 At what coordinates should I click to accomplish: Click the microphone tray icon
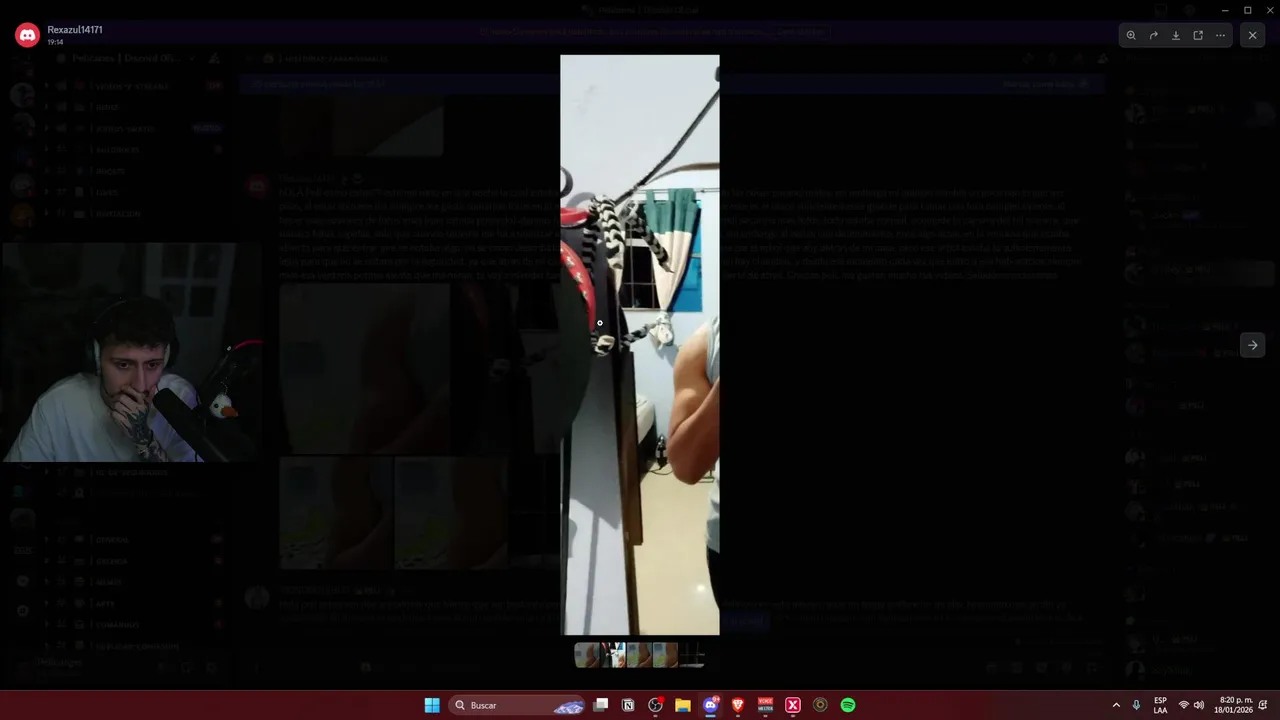[x=1136, y=705]
